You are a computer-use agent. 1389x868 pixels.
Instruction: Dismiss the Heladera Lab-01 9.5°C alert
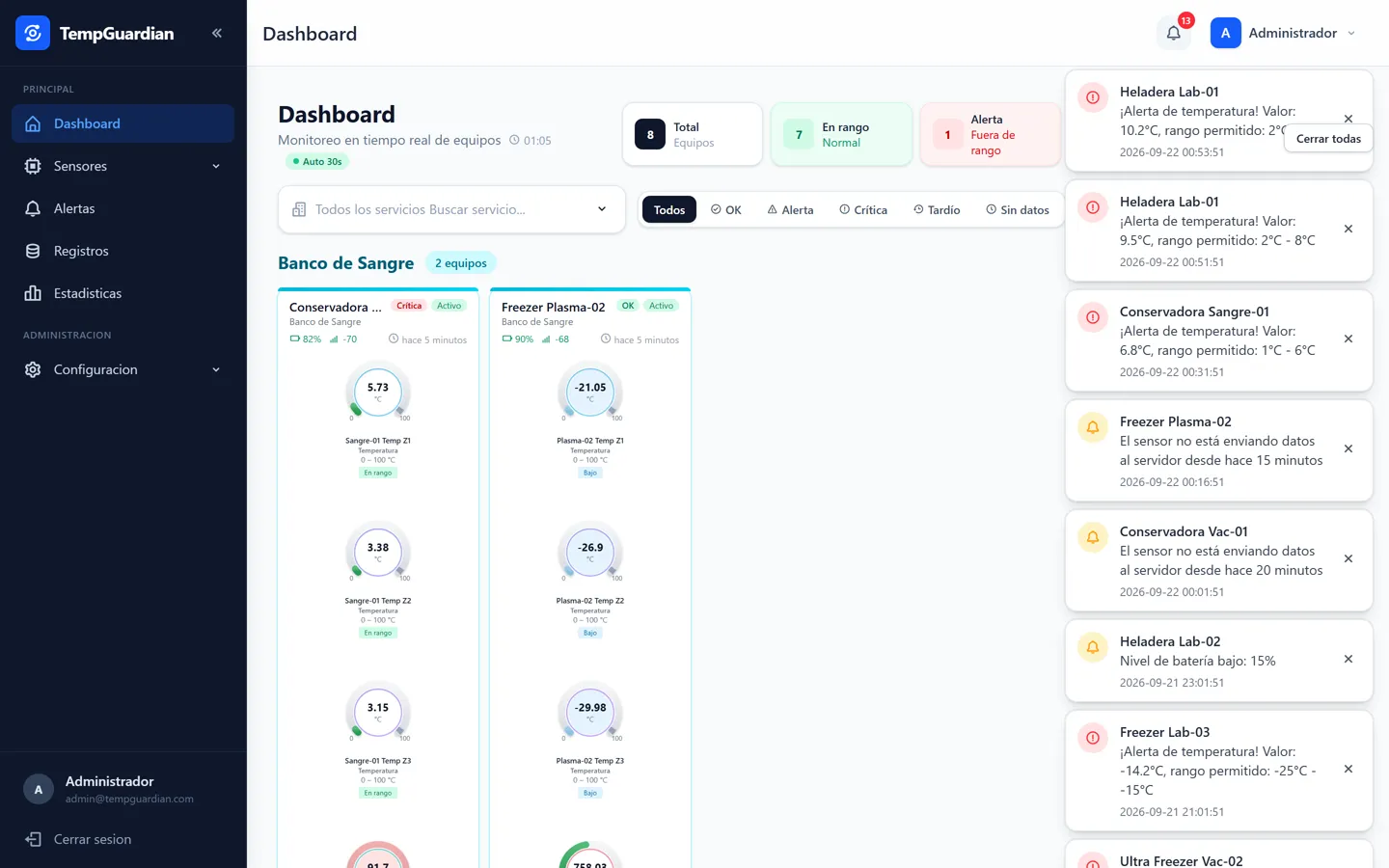[x=1348, y=230]
